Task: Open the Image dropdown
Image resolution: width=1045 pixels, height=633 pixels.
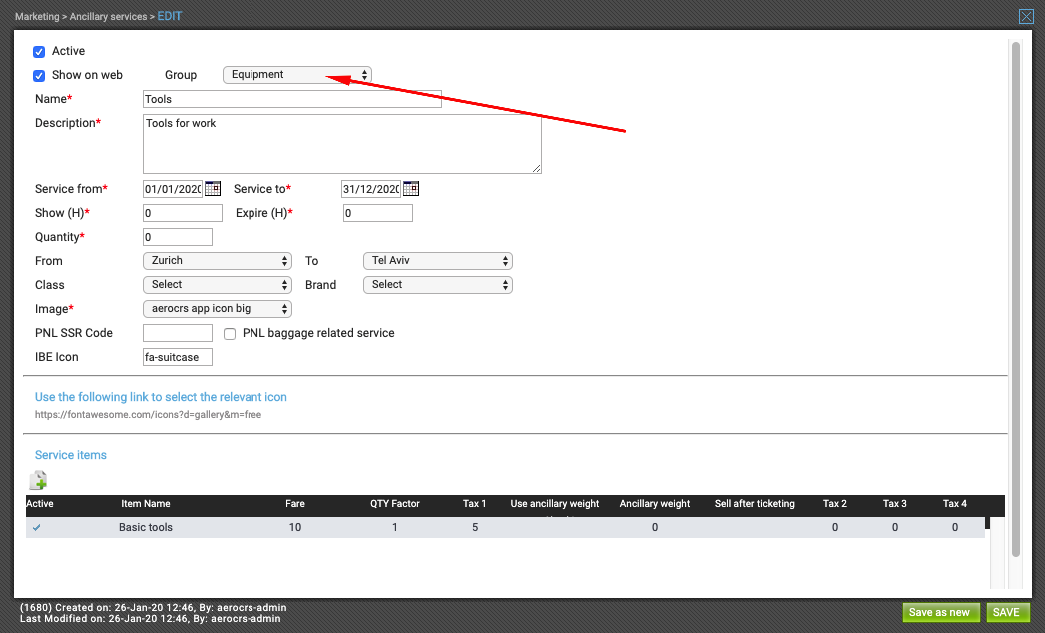Action: (x=217, y=309)
